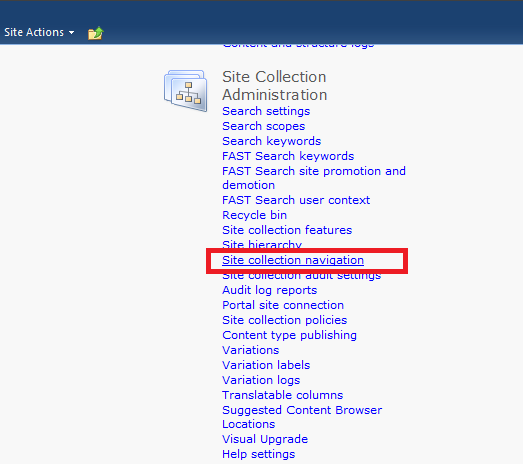The width and height of the screenshot is (523, 464).
Task: Open the Variations link
Action: (250, 350)
